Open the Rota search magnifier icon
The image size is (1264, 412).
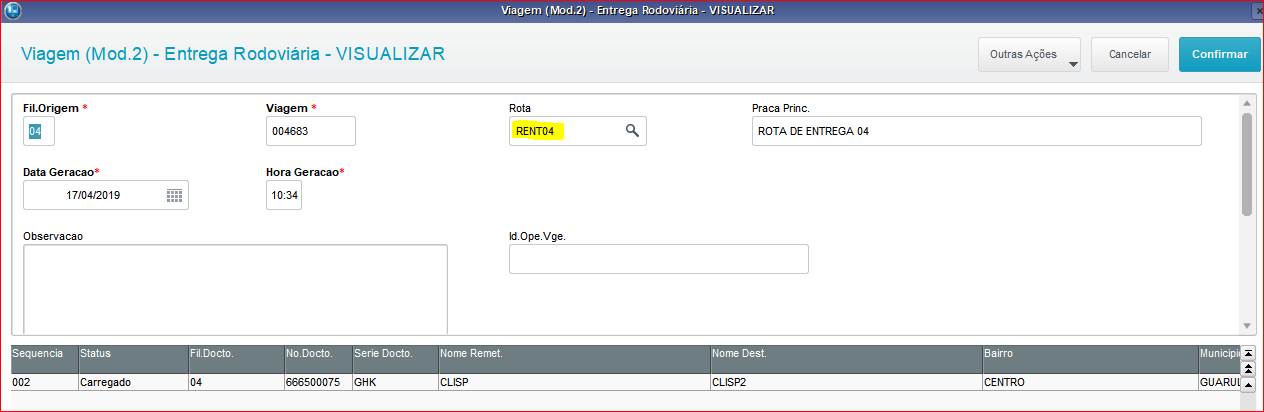pos(632,131)
